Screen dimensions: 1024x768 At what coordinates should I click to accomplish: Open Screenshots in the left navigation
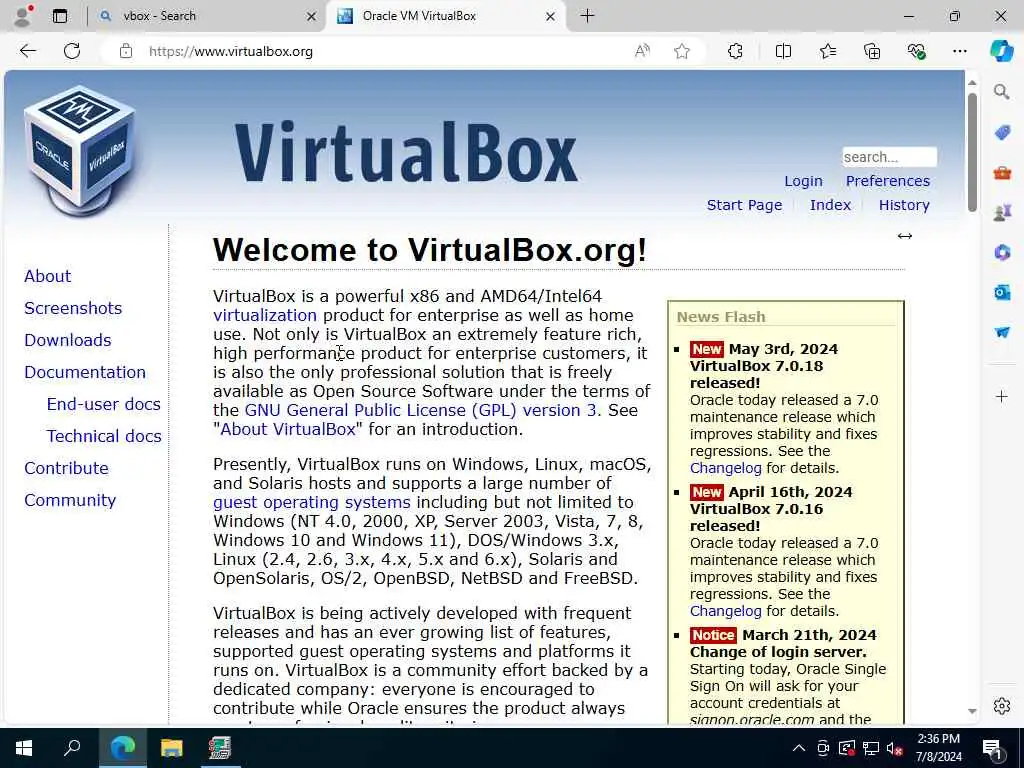(73, 308)
